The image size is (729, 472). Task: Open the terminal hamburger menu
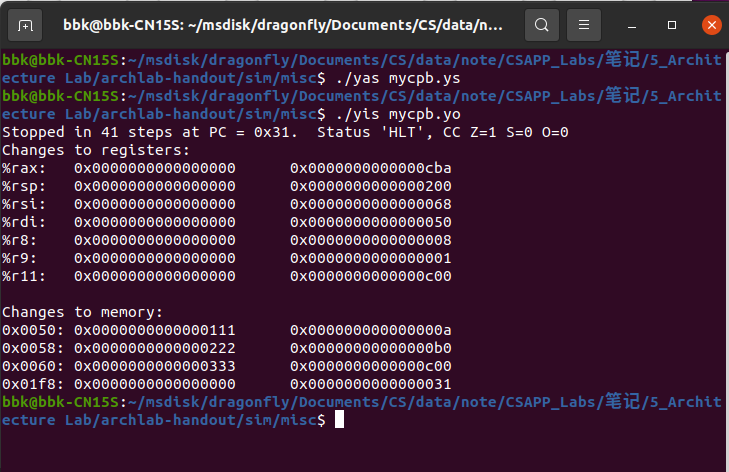(x=587, y=24)
